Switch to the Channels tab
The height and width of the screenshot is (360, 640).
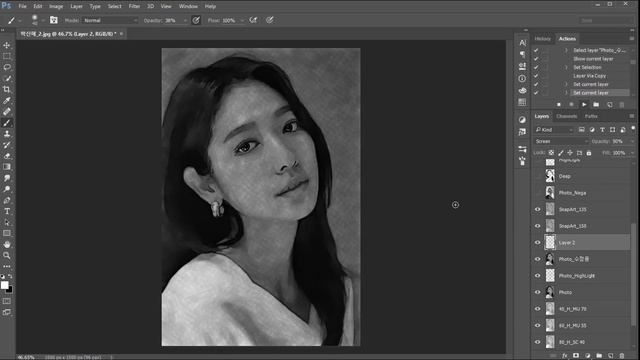coord(567,116)
